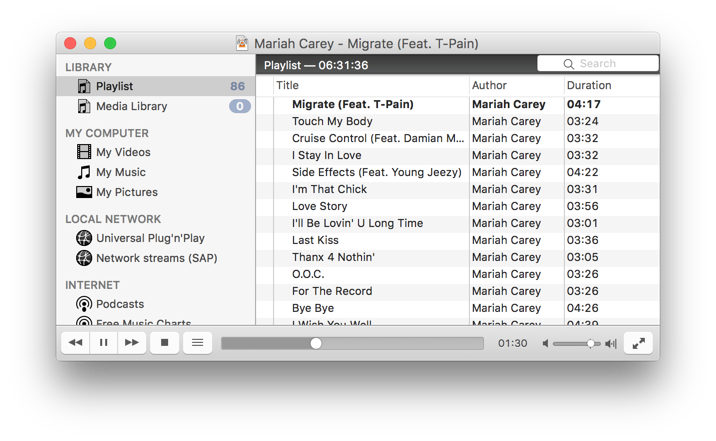The image size is (716, 441).
Task: Click the search magnifier icon
Action: [x=569, y=64]
